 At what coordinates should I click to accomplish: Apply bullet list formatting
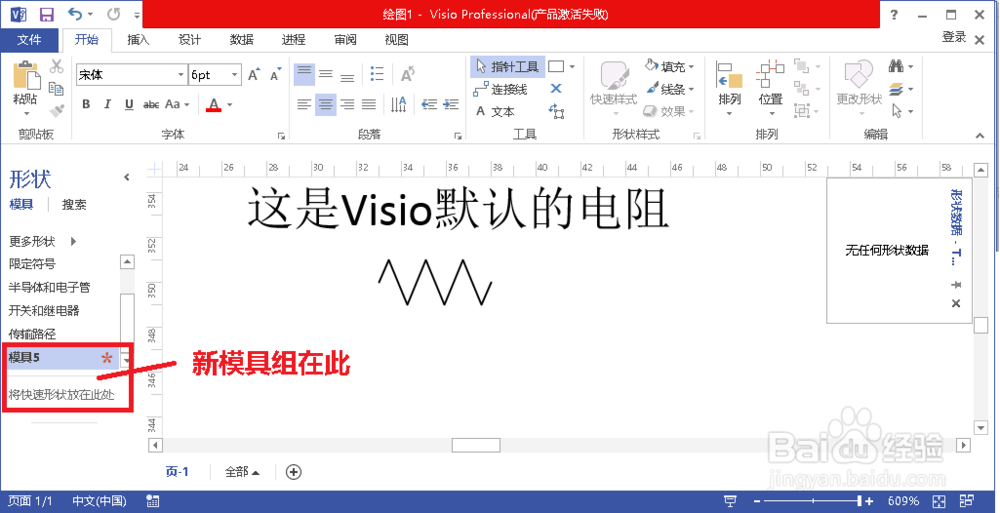[377, 74]
